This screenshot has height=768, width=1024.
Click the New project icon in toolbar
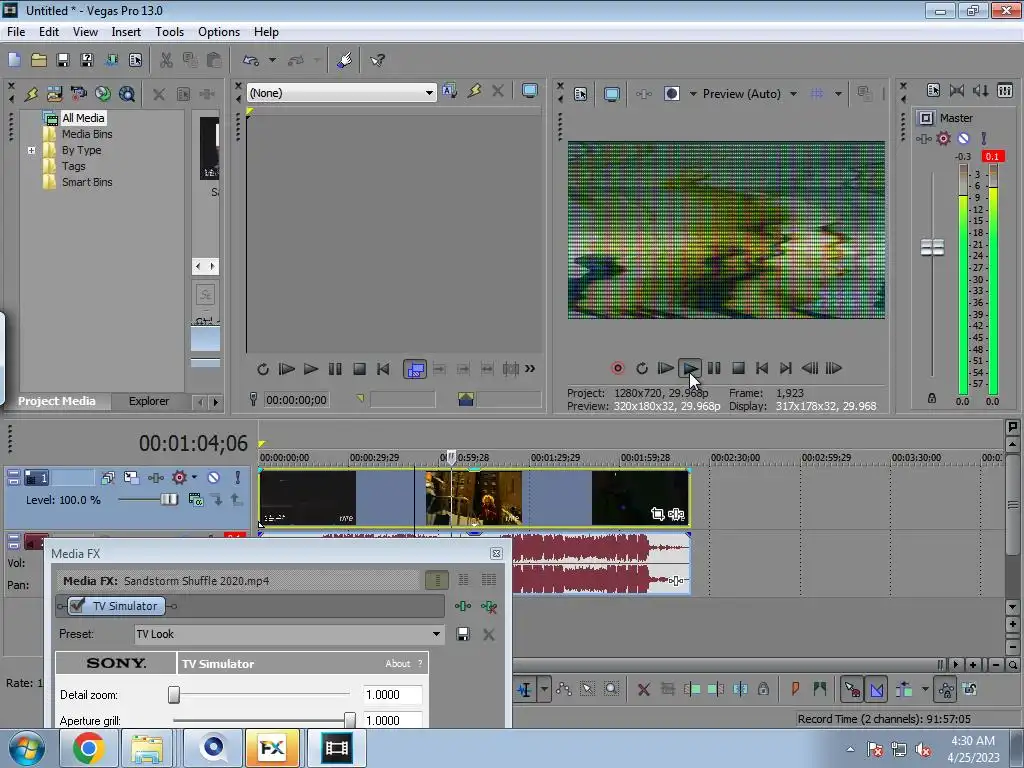point(14,60)
